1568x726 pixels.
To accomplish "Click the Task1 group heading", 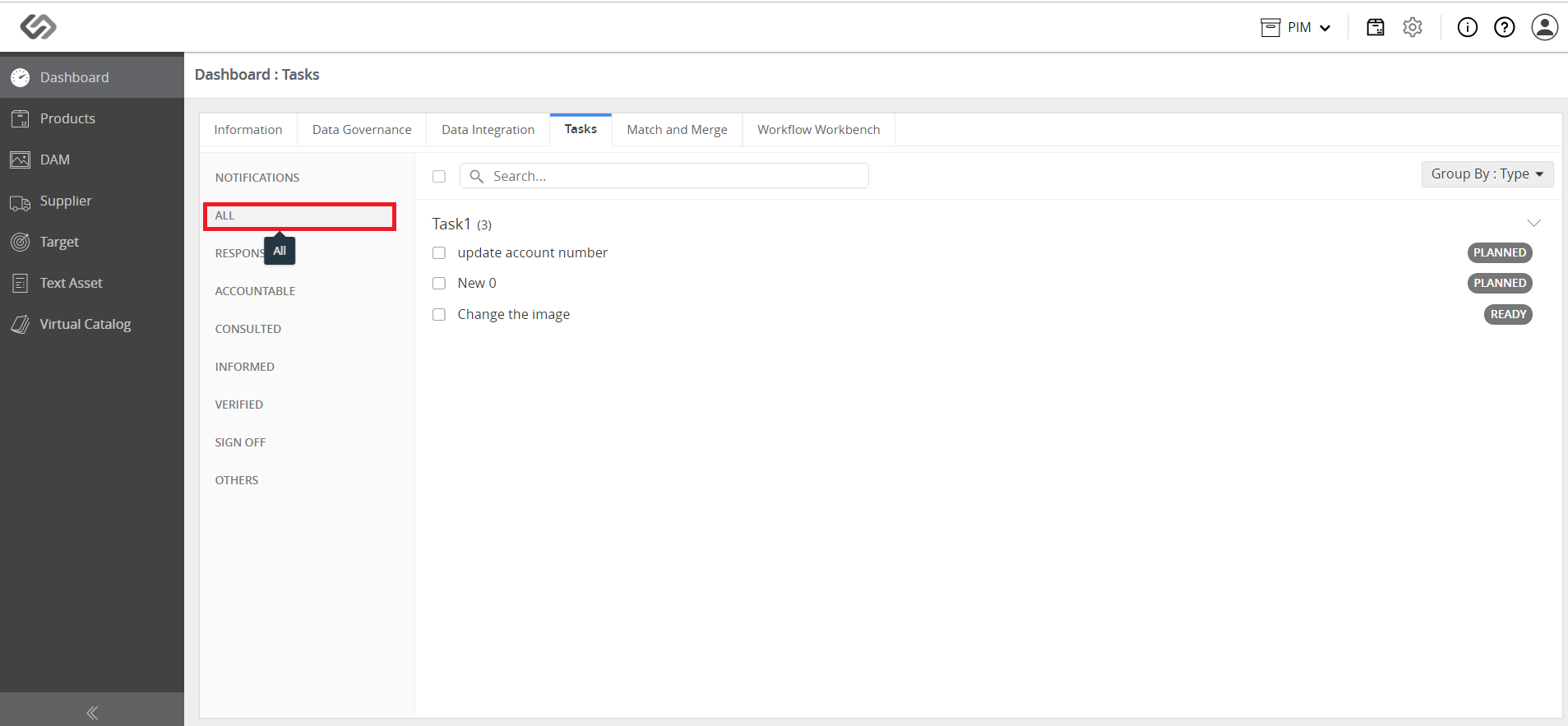I will point(462,224).
